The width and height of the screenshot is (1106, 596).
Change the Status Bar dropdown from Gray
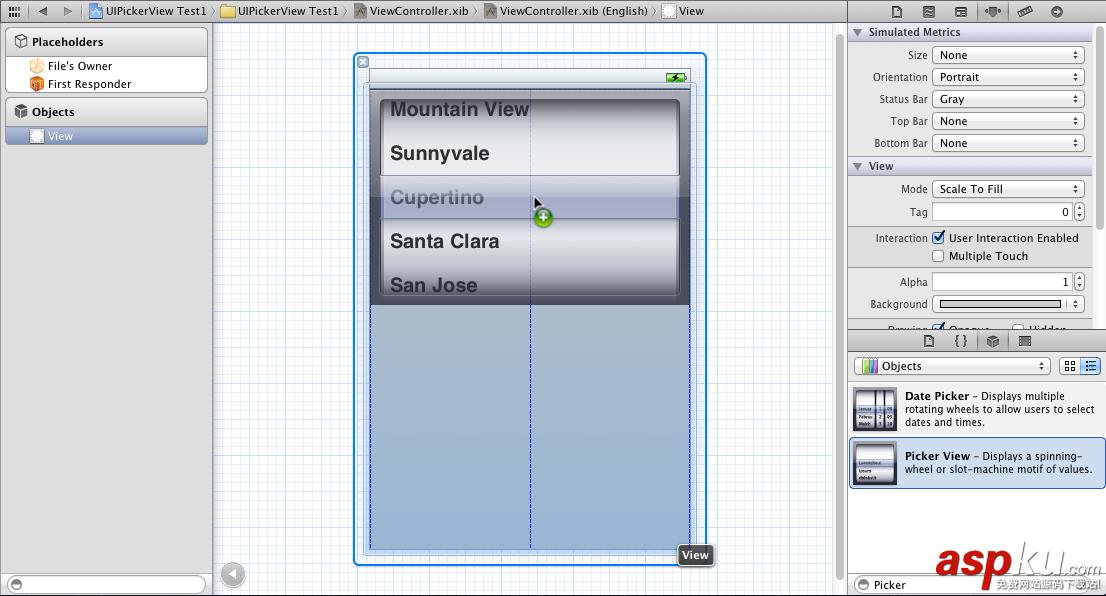(1008, 99)
